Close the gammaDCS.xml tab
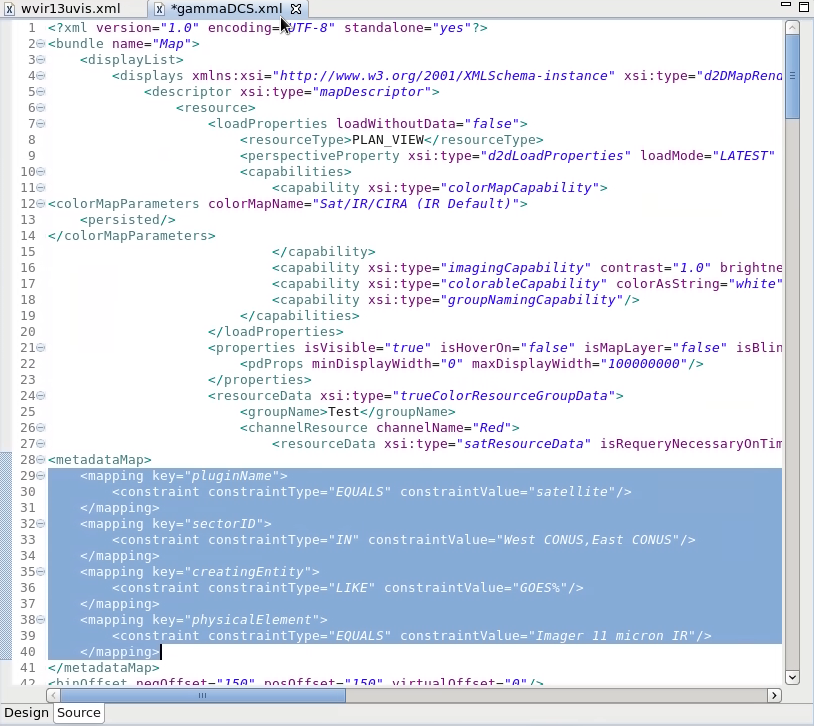Viewport: 814px width, 726px height. (296, 9)
